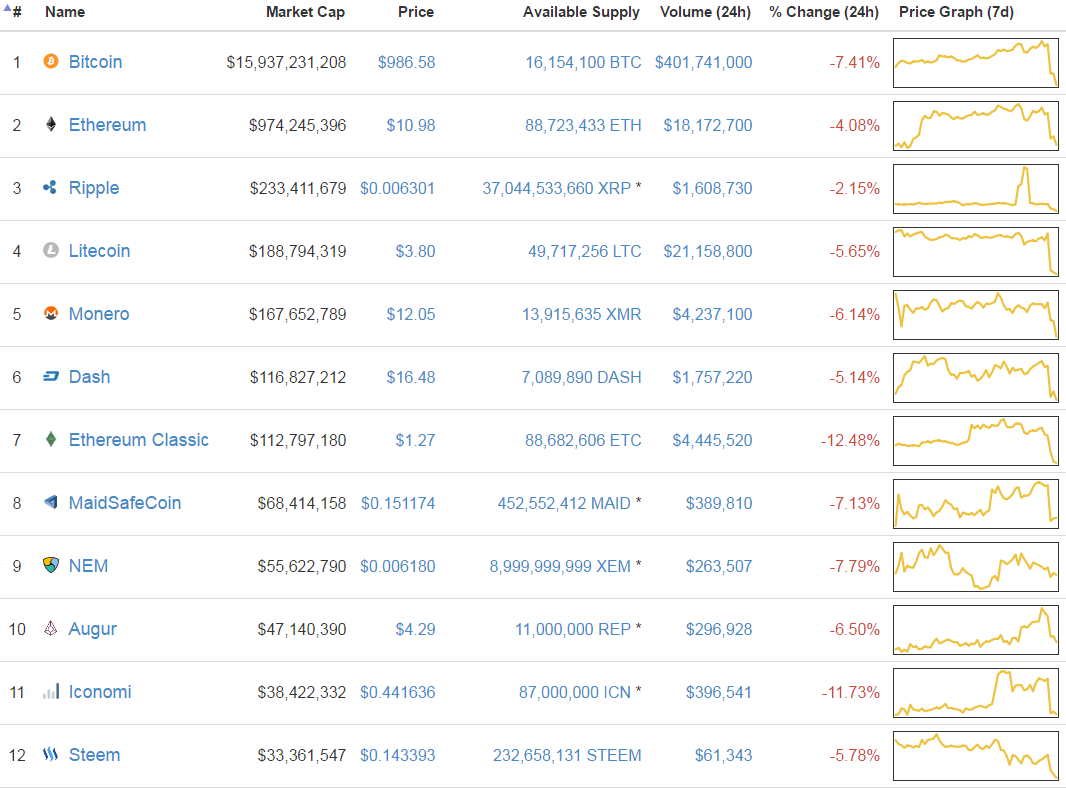Click the Steem logo icon

pyautogui.click(x=51, y=754)
